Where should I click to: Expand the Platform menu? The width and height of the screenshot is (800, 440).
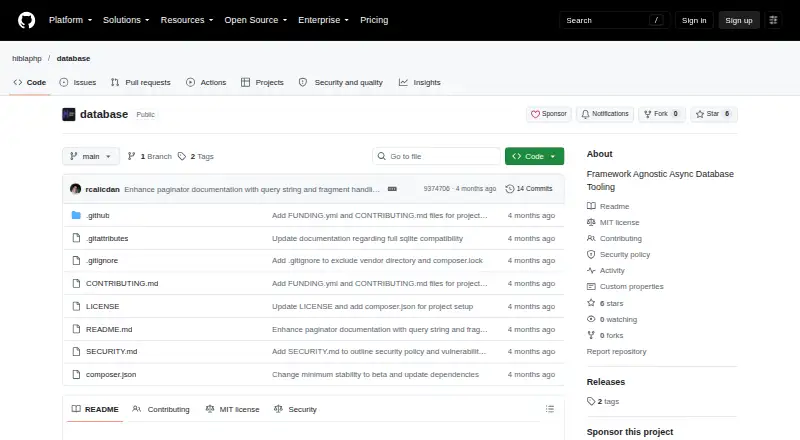[x=70, y=20]
